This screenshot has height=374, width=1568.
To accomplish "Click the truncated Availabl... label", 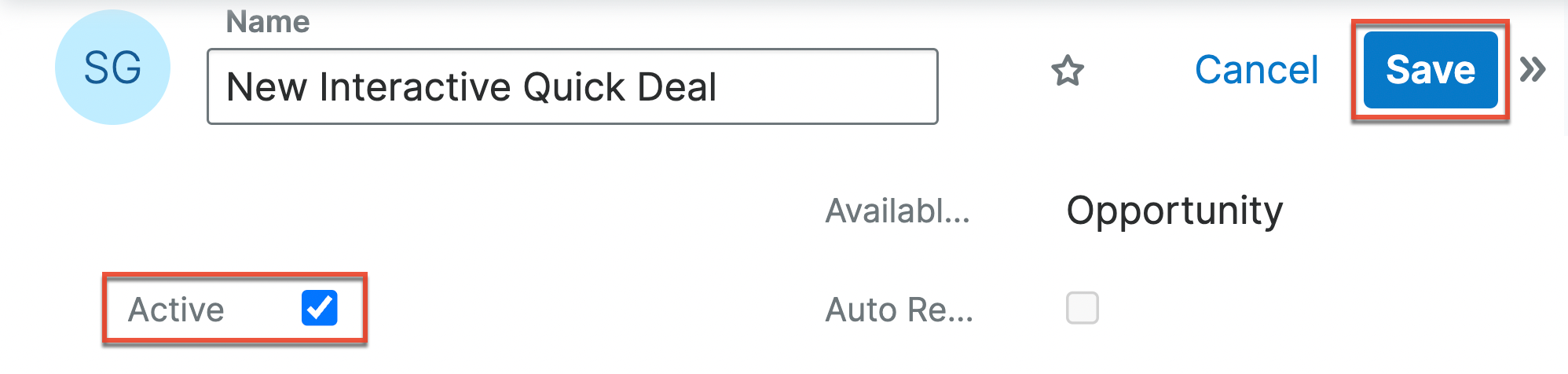I will pos(897,211).
